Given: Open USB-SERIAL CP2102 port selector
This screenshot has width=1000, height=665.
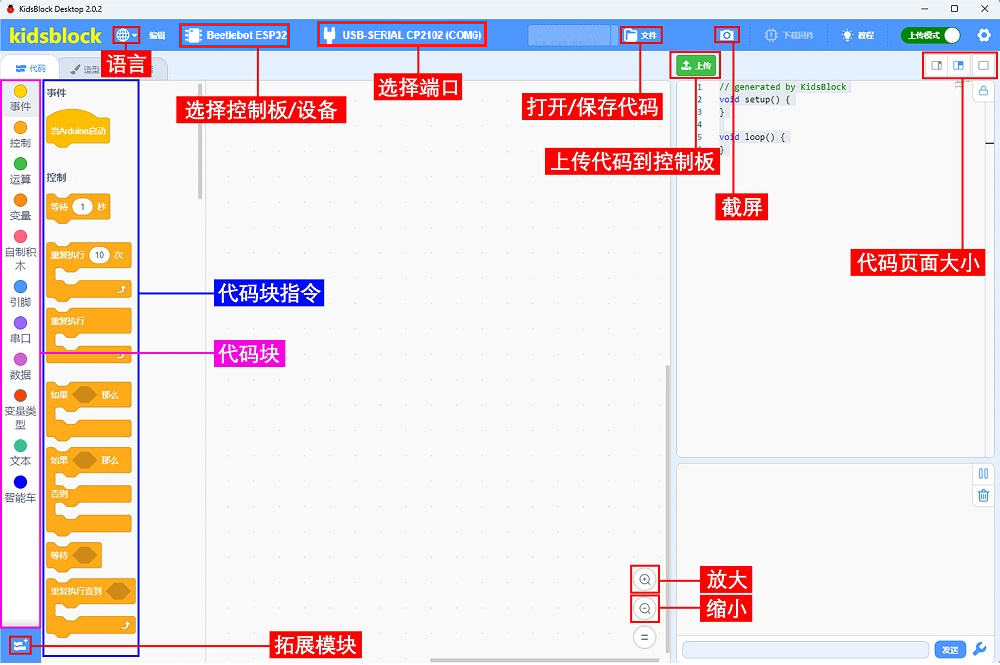Looking at the screenshot, I should 402,35.
